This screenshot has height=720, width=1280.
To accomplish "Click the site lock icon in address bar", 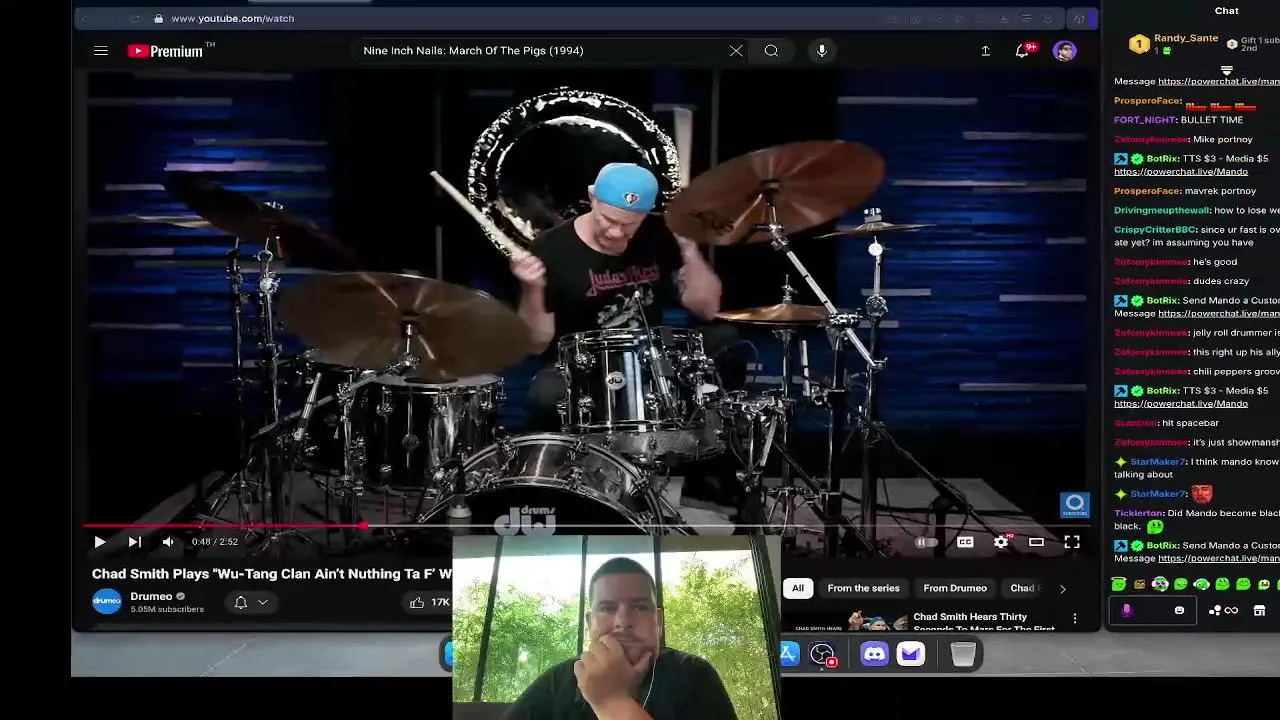I will [158, 19].
